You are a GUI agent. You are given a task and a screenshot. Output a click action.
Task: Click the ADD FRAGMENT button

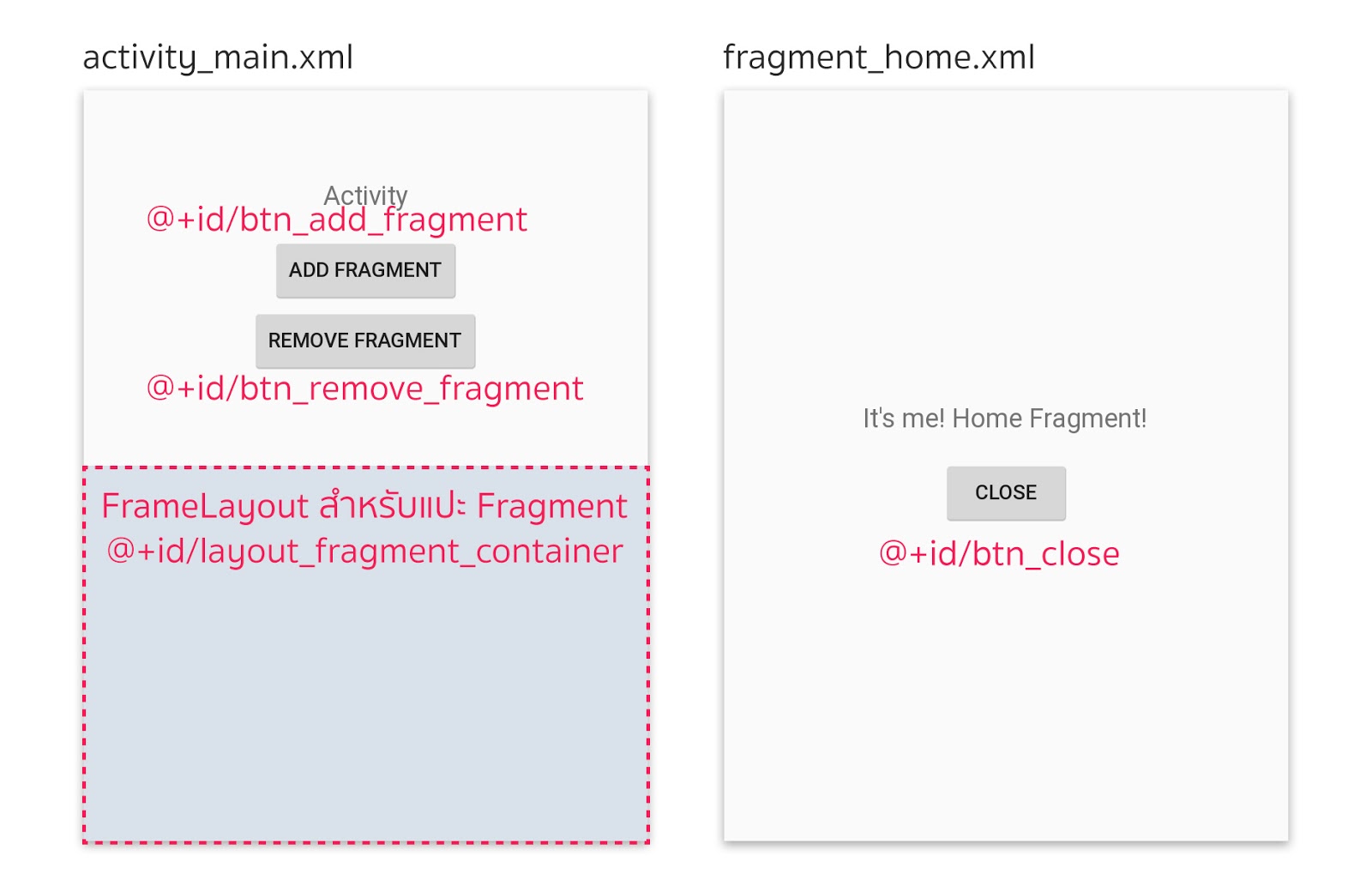point(365,270)
